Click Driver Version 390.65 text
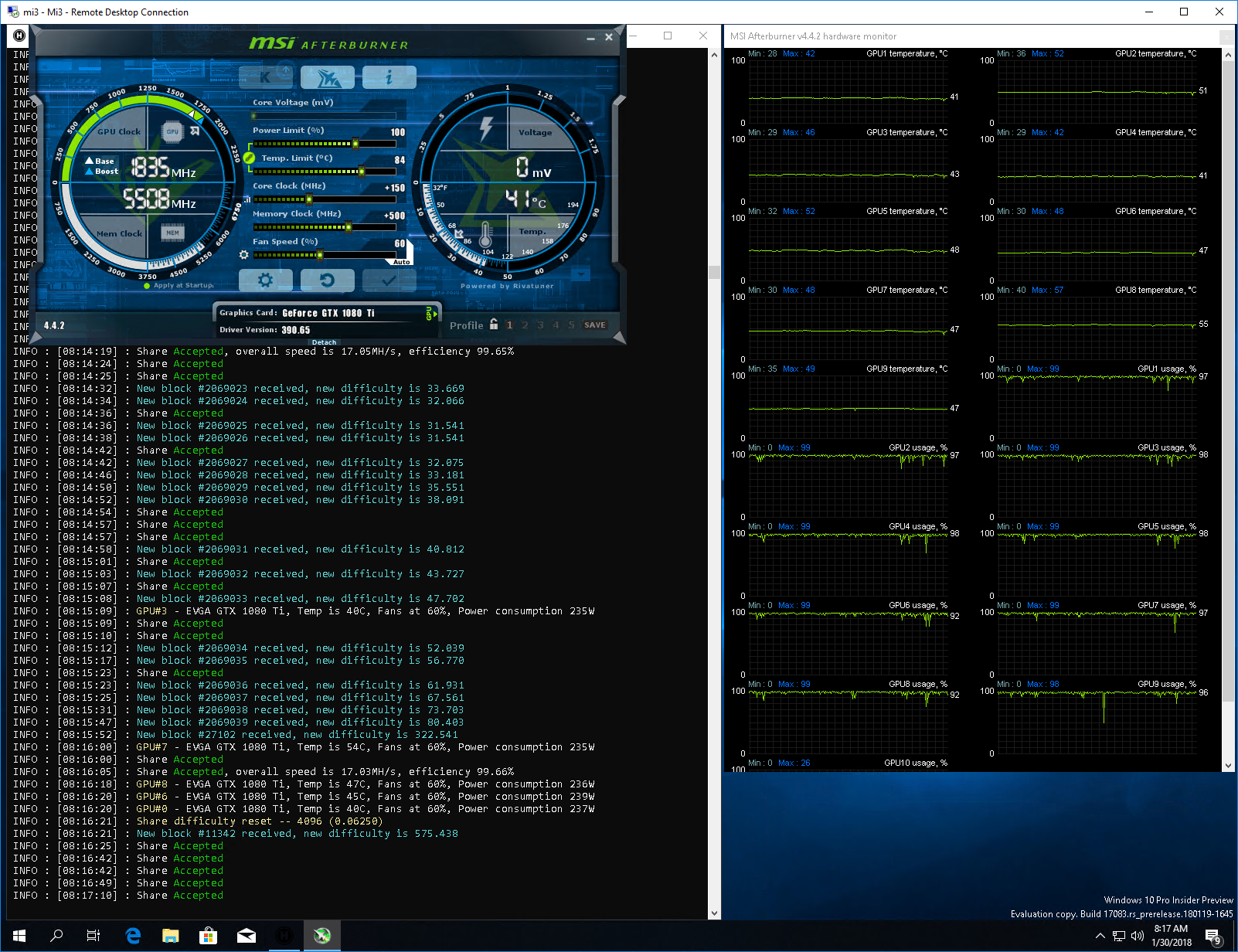This screenshot has width=1238, height=952. (x=265, y=330)
